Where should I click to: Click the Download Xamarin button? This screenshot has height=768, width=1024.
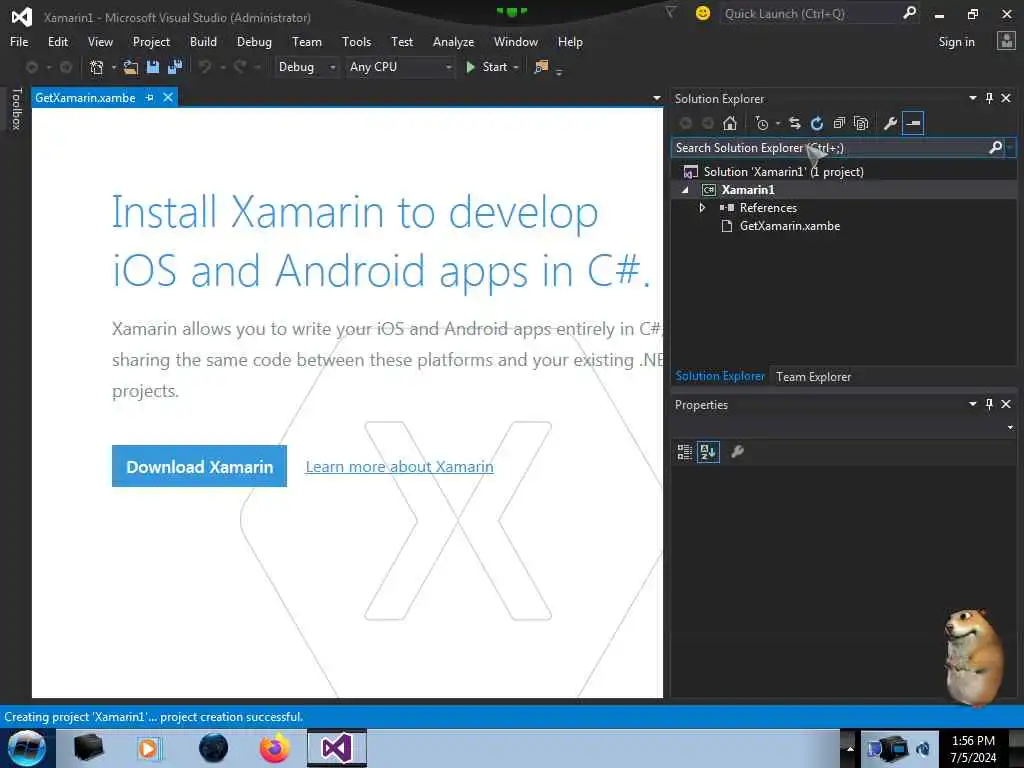click(x=199, y=466)
